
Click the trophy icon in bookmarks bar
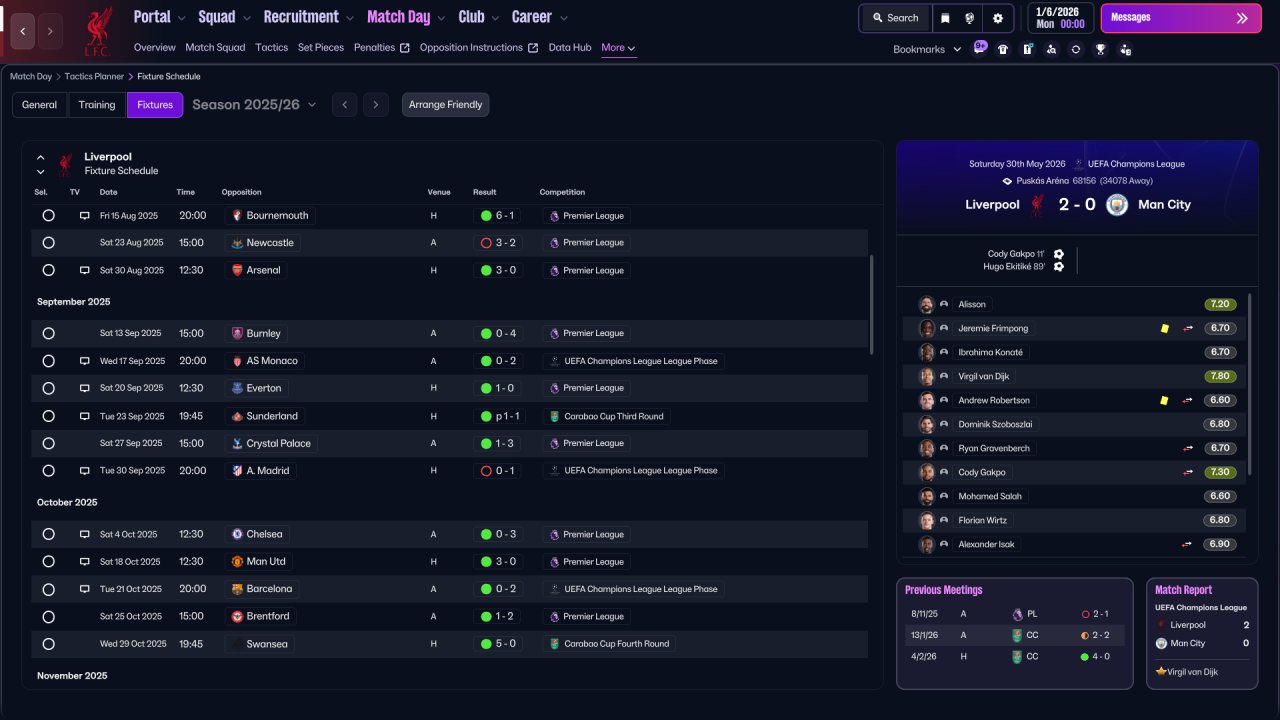(1100, 49)
